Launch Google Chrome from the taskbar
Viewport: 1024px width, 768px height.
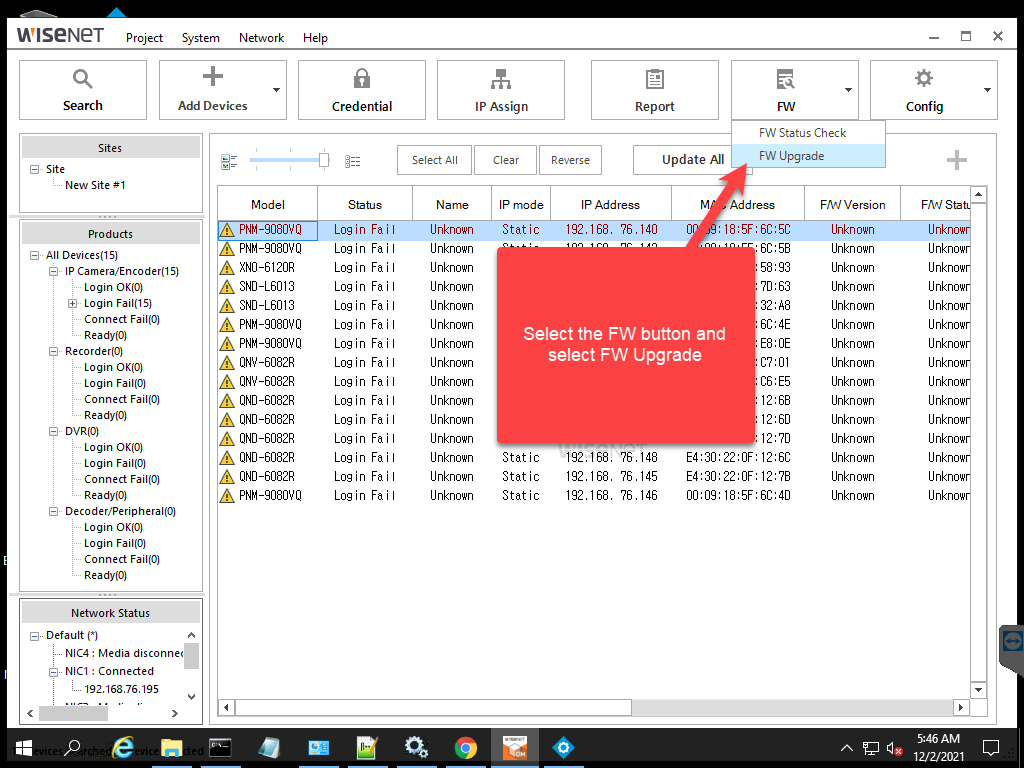pyautogui.click(x=465, y=747)
